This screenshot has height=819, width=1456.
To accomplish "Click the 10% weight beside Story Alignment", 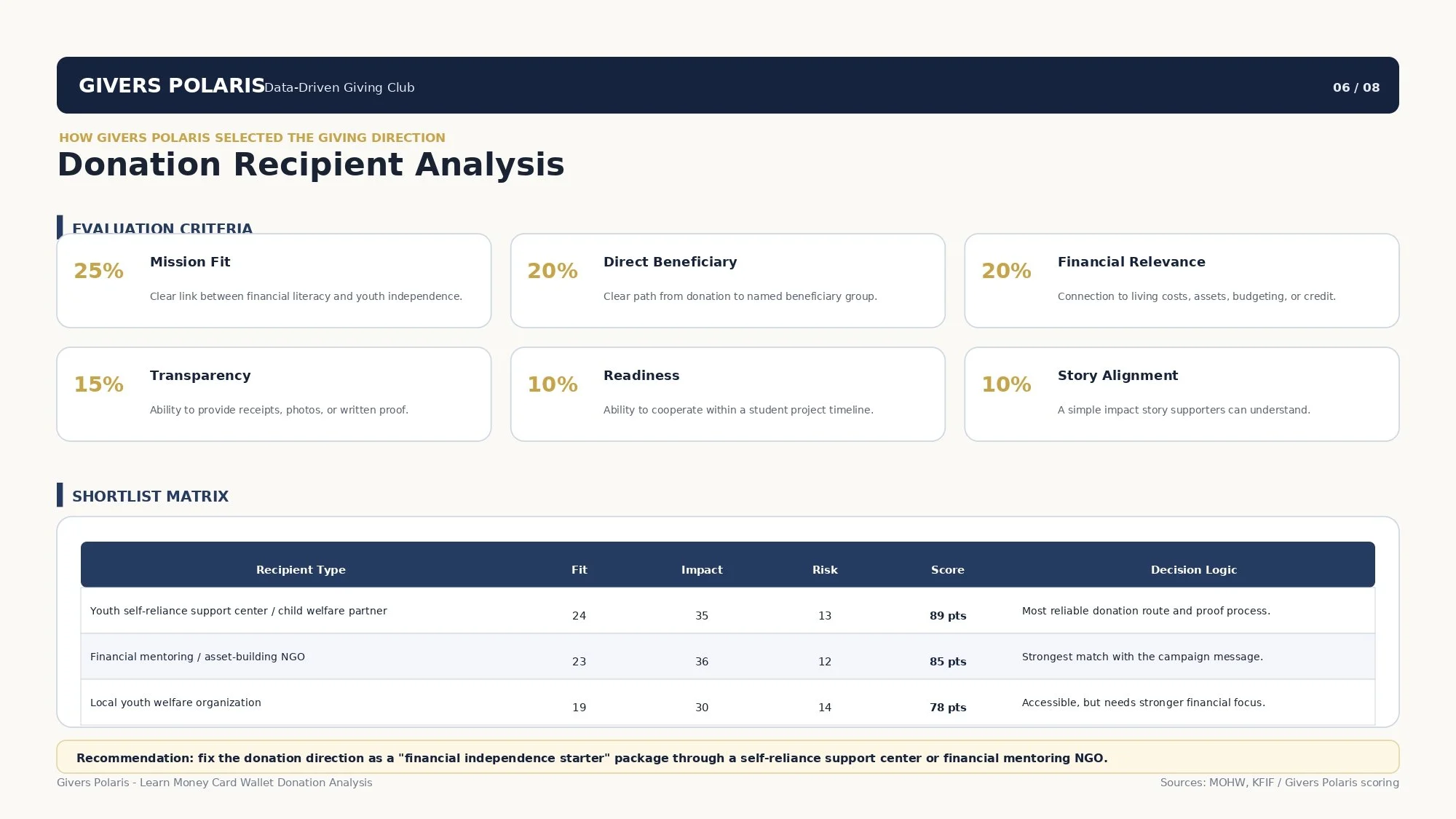I will pyautogui.click(x=1006, y=384).
